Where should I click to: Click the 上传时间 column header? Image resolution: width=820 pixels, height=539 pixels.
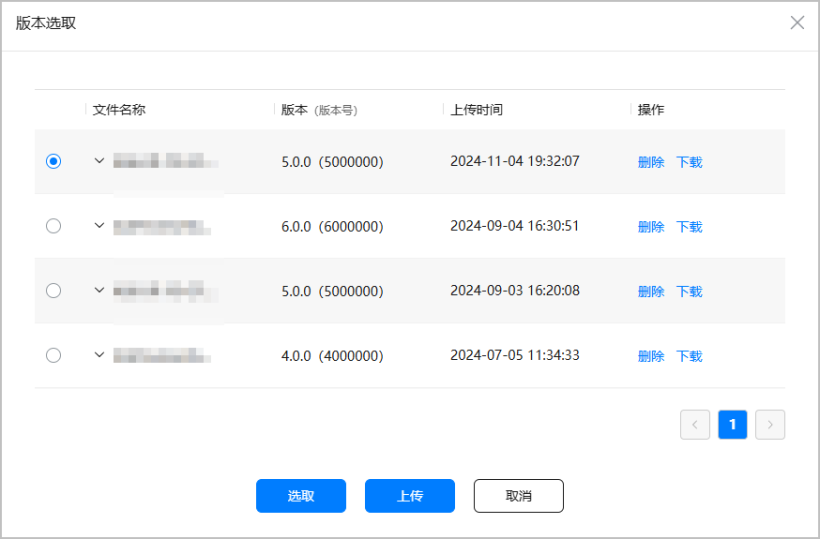(476, 110)
